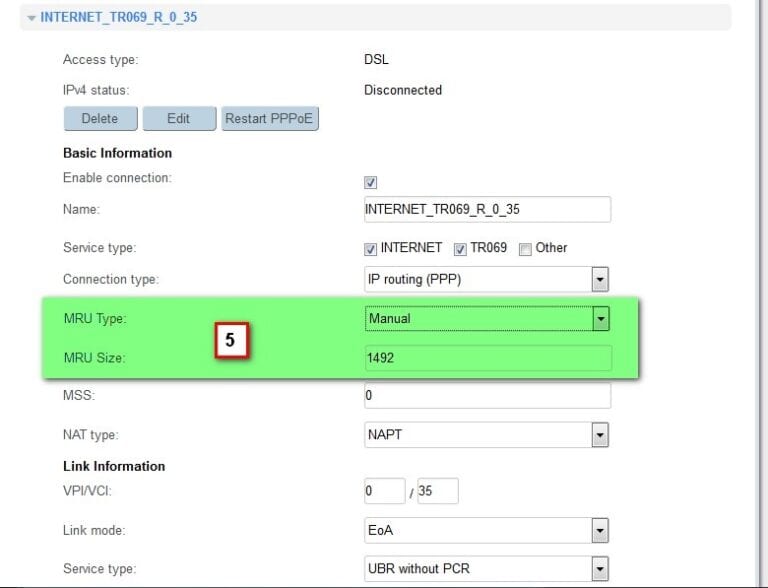Click the Delete button

[100, 118]
